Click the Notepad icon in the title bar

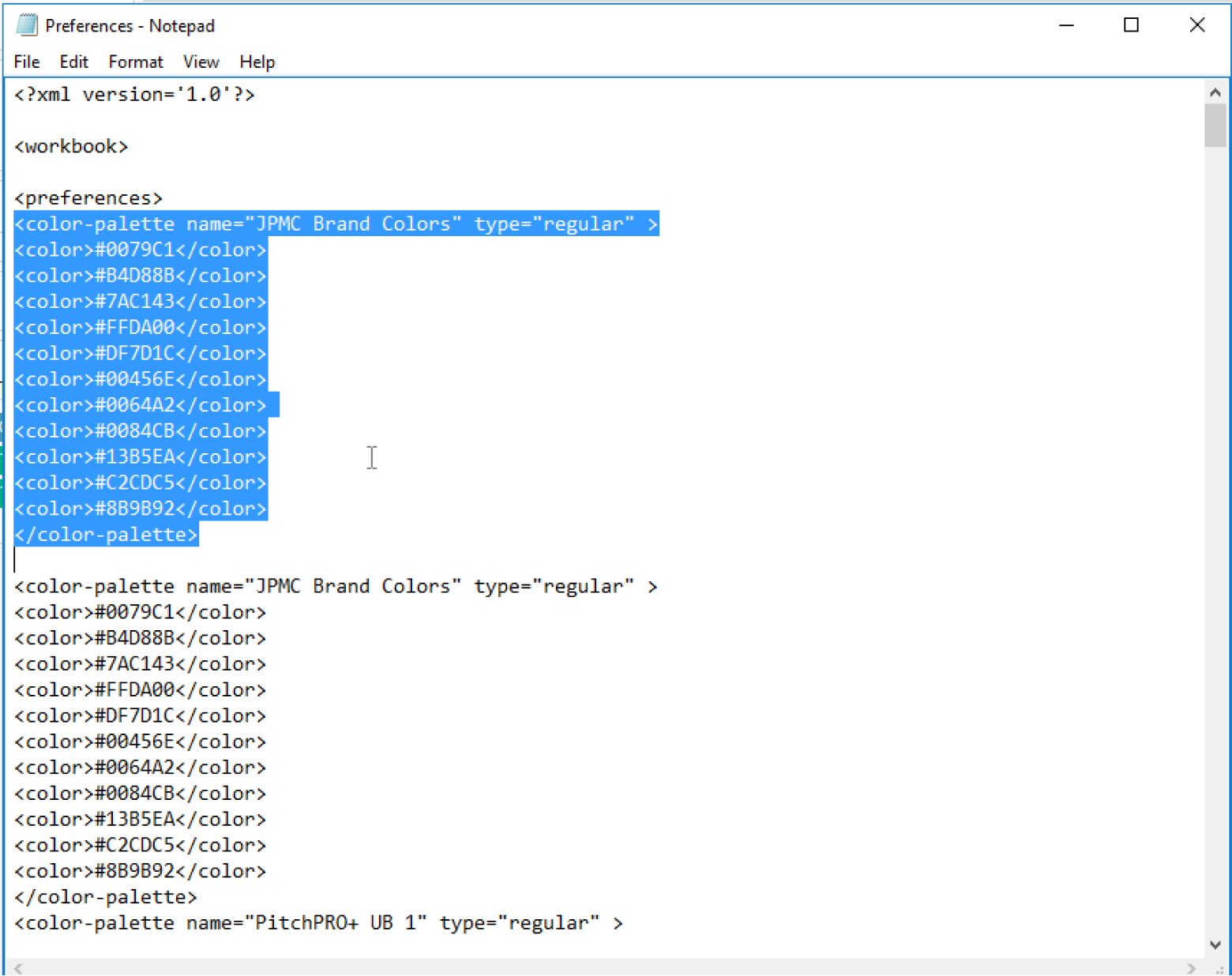[x=26, y=24]
